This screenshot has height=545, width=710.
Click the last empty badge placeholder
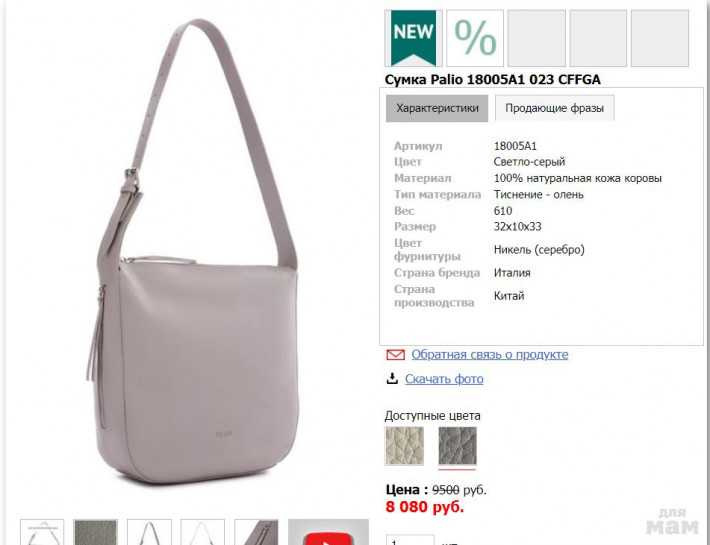point(660,38)
